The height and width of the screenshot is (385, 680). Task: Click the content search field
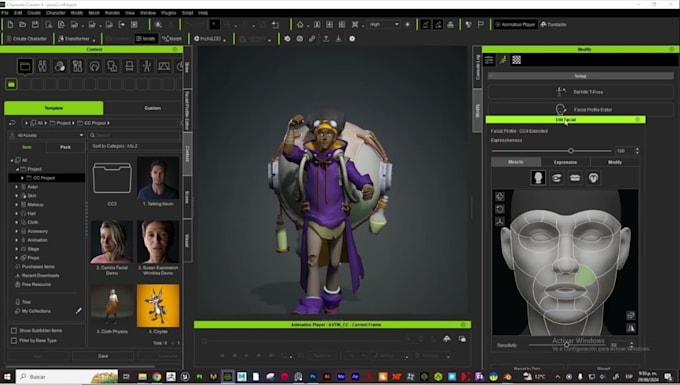[x=134, y=135]
